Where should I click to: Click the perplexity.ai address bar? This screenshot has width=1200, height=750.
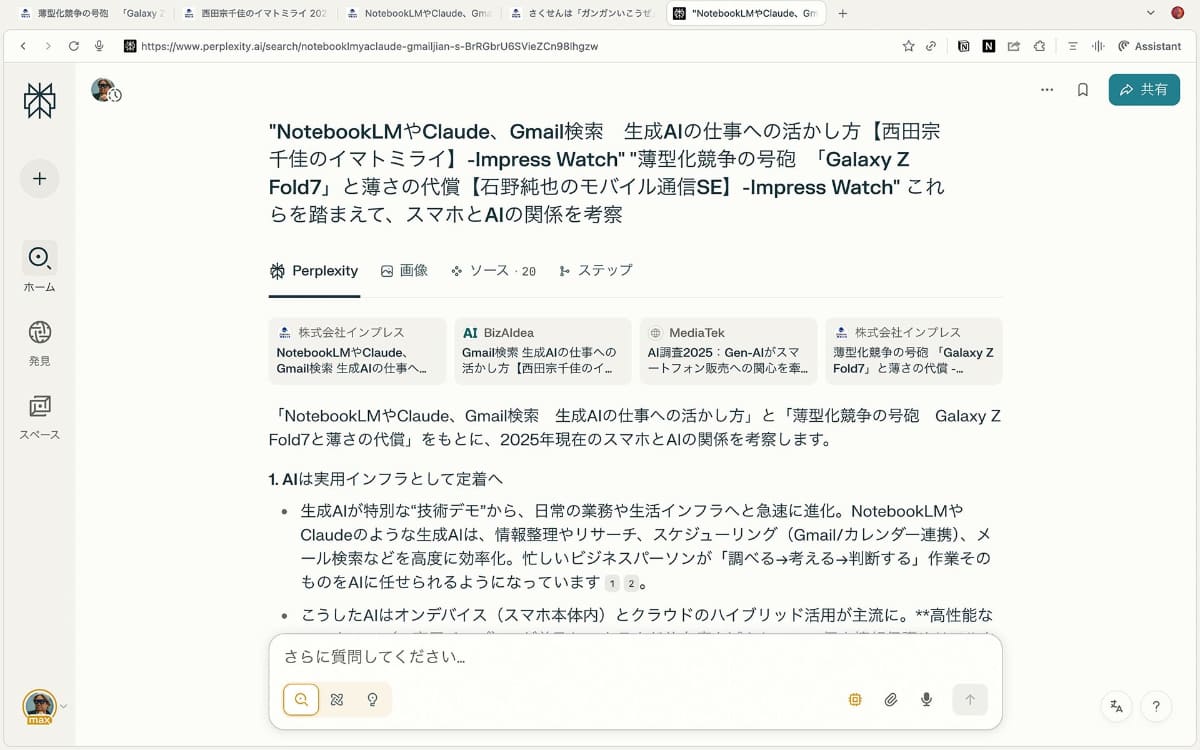click(x=370, y=46)
